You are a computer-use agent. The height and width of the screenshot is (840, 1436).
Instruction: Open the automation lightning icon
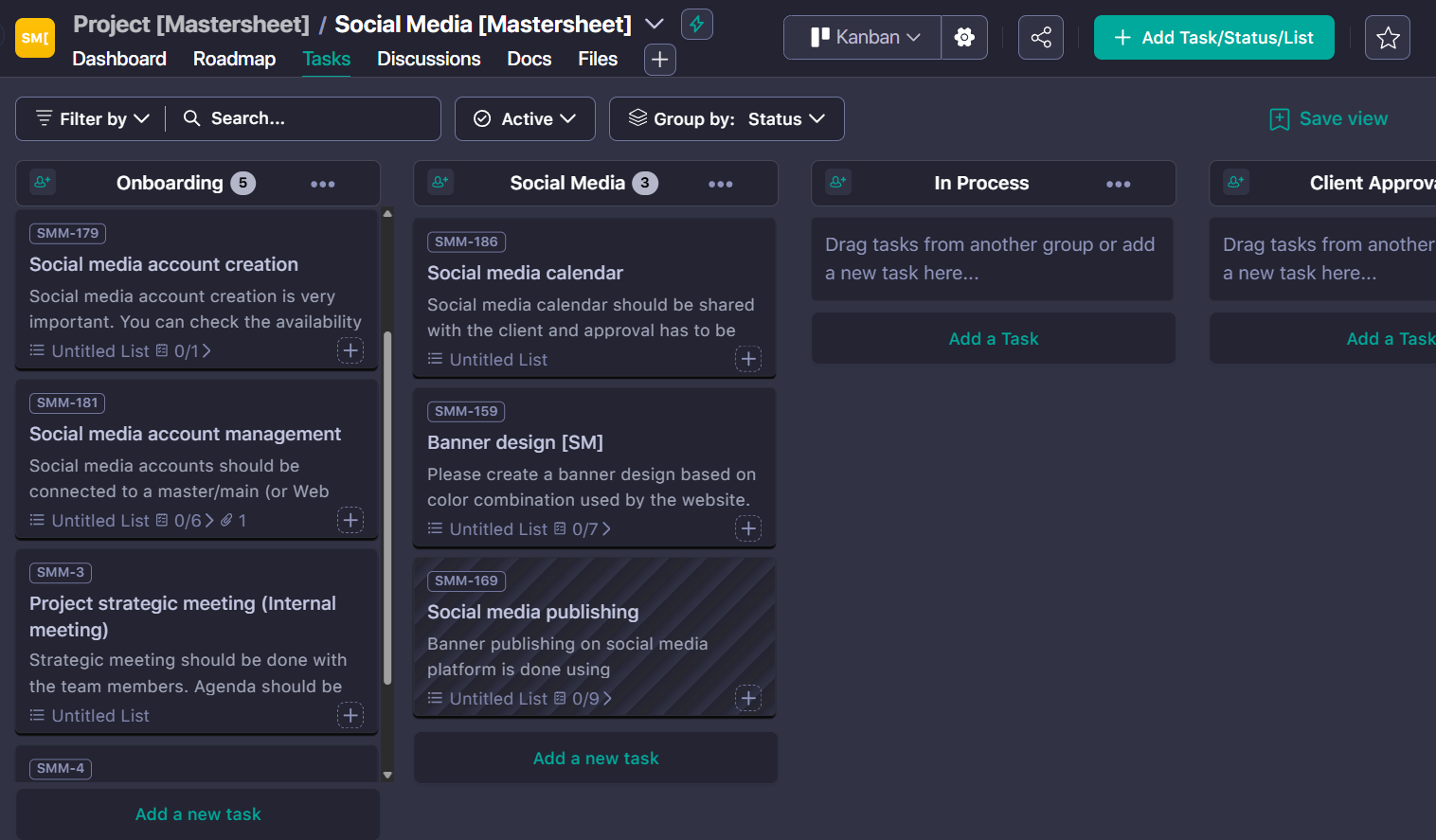696,24
